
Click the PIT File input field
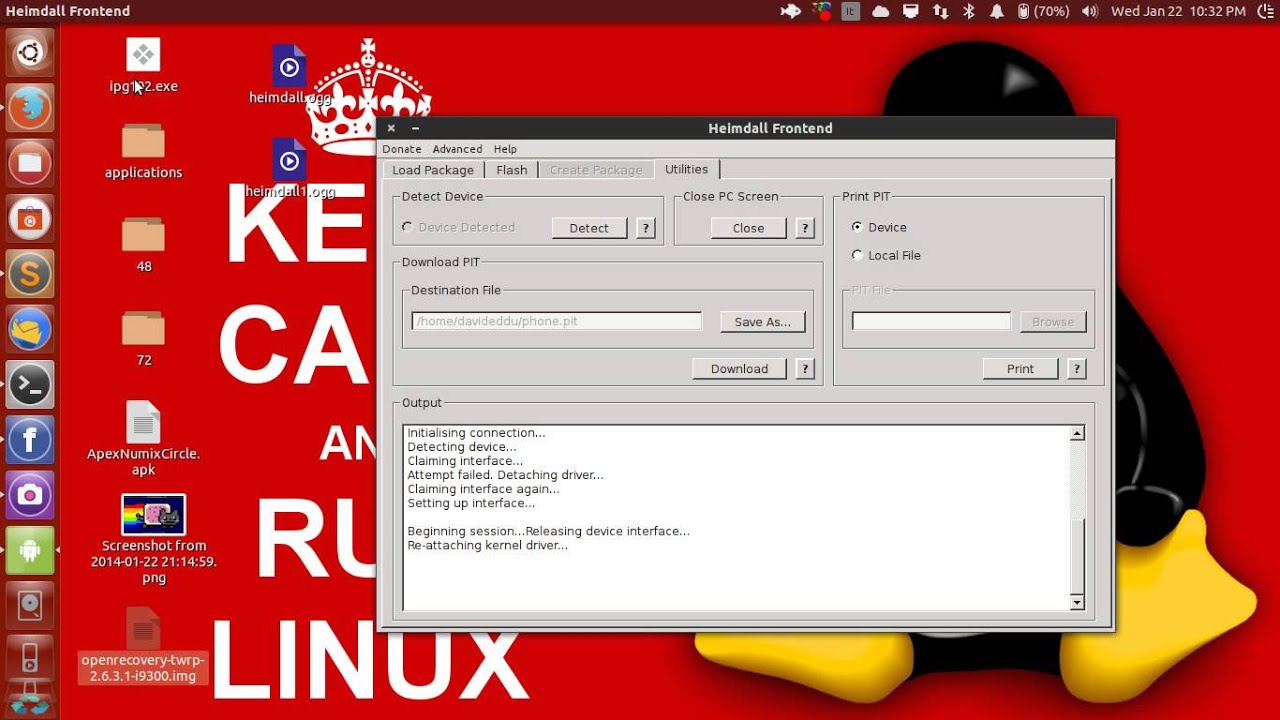point(931,321)
